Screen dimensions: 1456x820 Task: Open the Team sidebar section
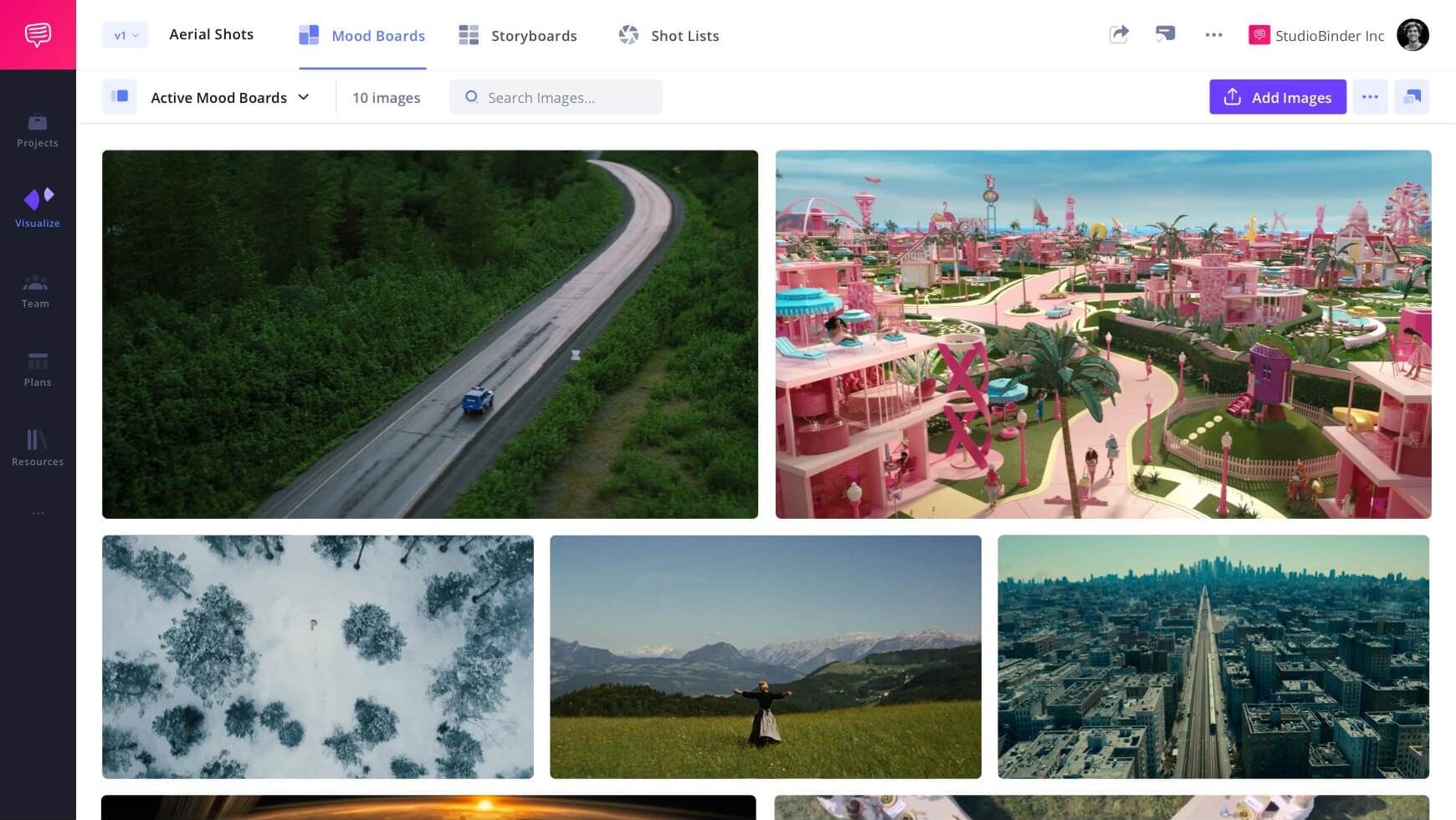click(x=35, y=291)
